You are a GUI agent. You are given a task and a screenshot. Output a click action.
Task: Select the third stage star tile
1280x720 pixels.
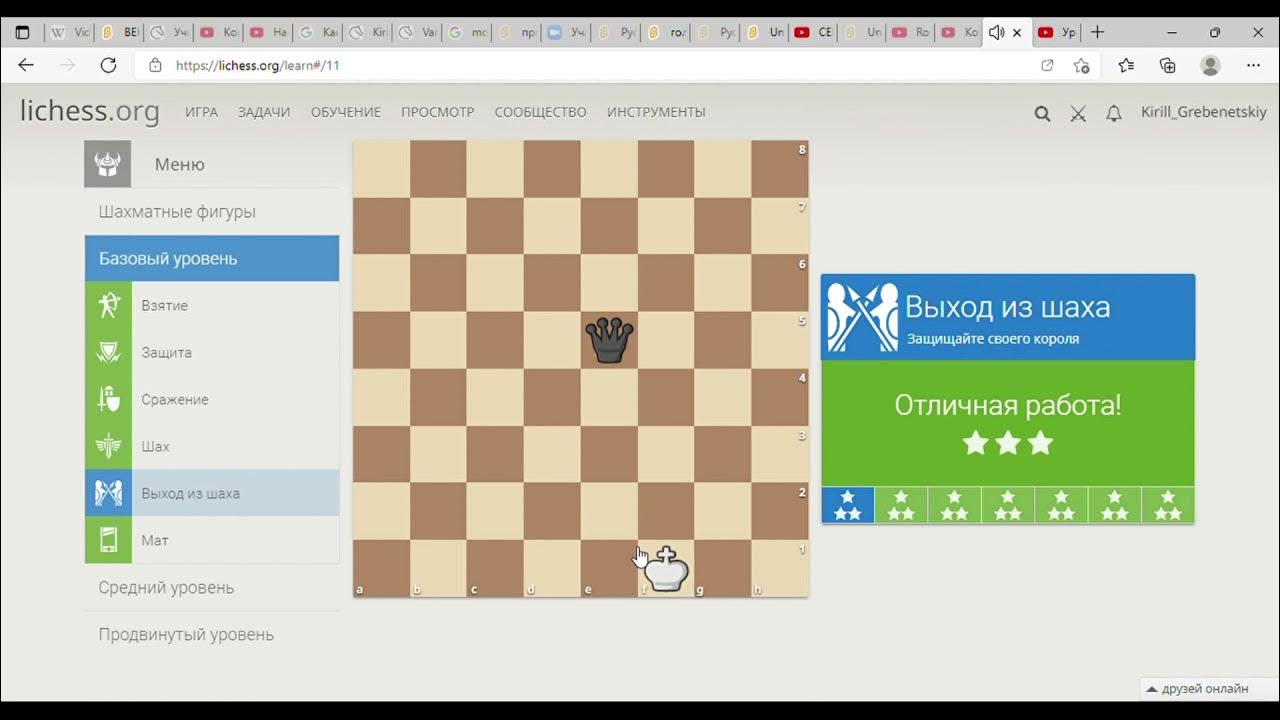tap(954, 505)
